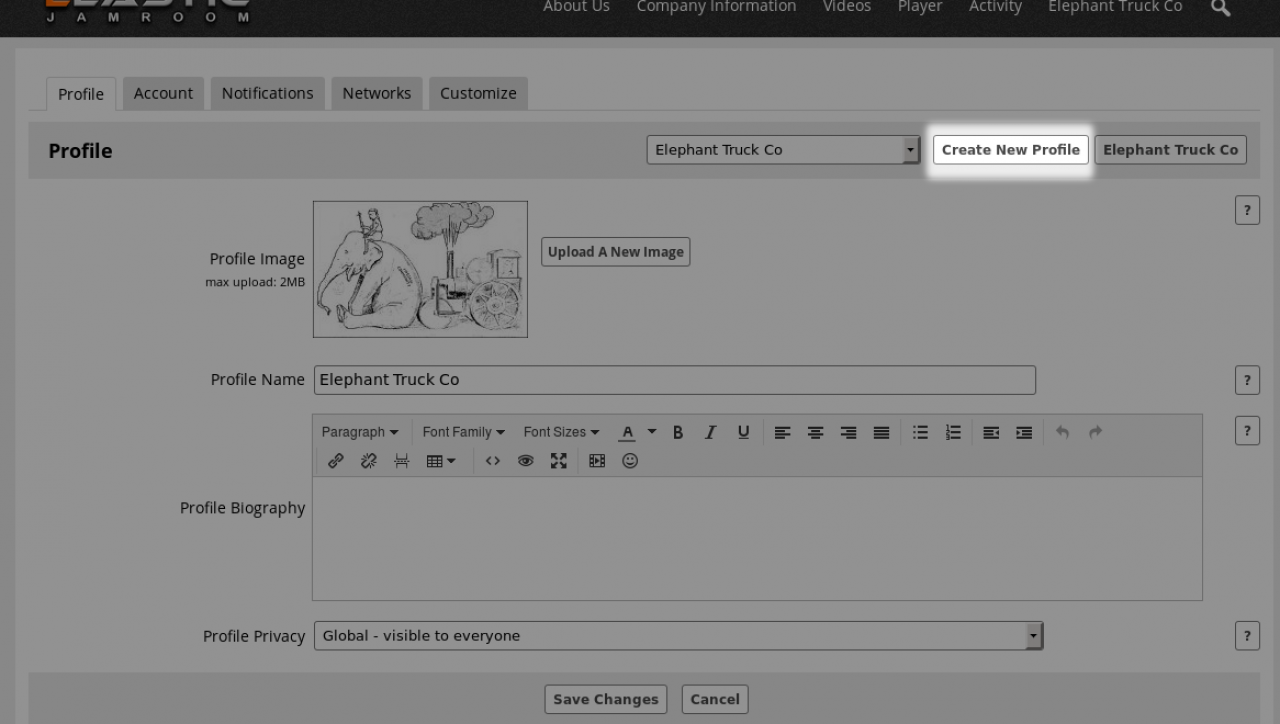Click the insert media icon
The width and height of the screenshot is (1280, 724).
coord(597,461)
